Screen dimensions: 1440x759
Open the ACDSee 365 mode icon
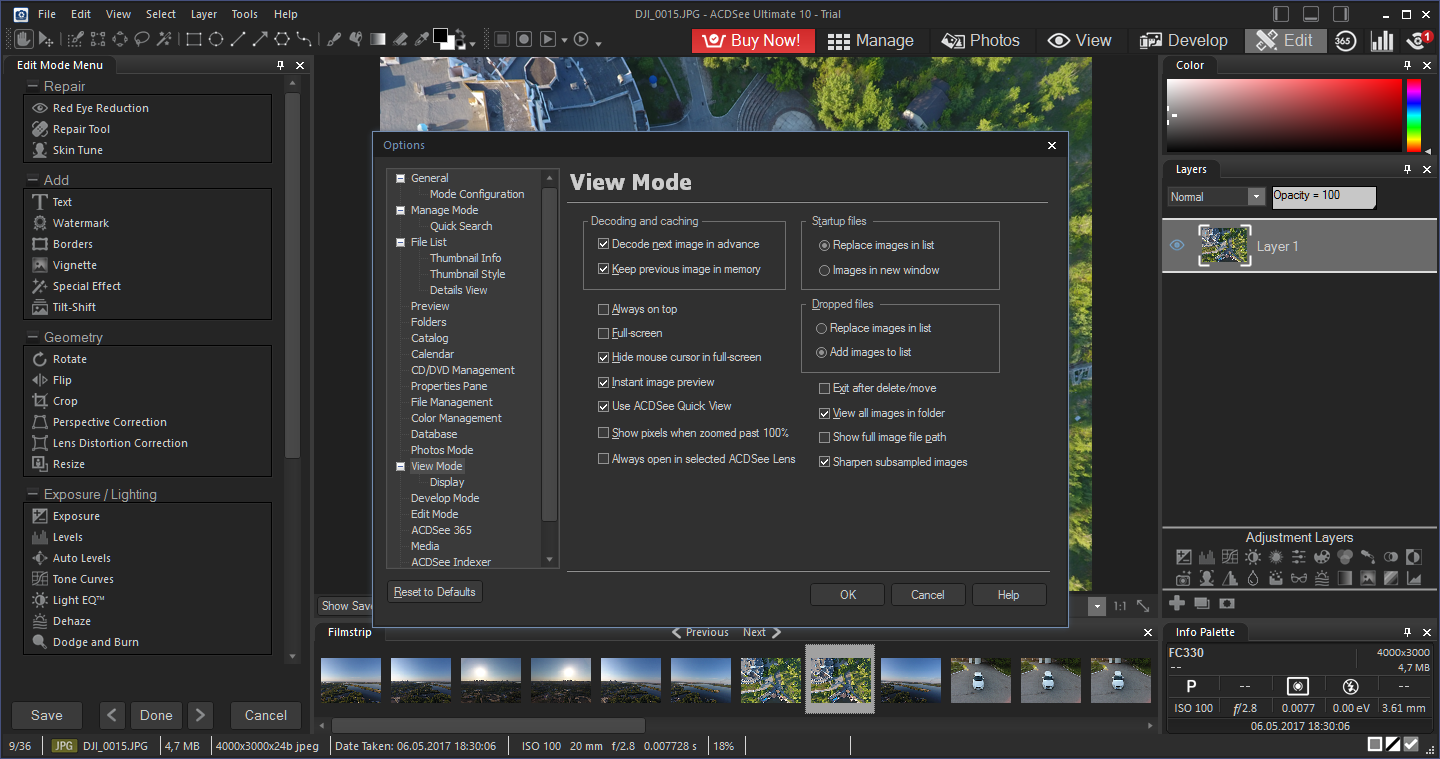(x=1345, y=40)
